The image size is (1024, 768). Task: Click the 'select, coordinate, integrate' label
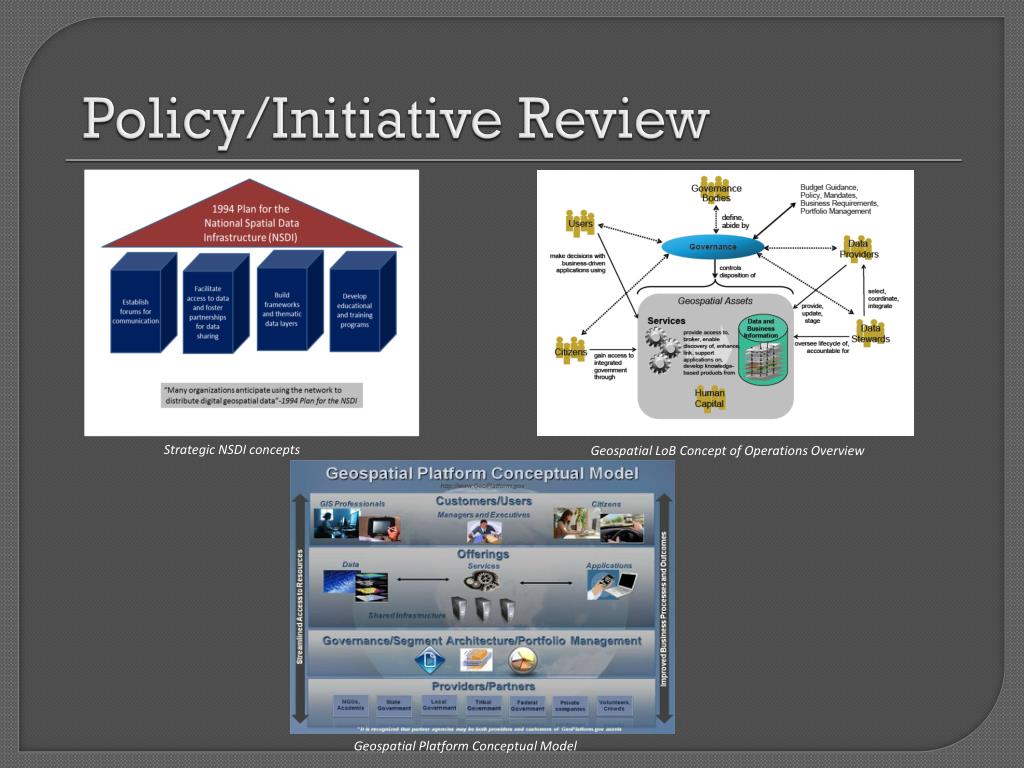tap(883, 298)
